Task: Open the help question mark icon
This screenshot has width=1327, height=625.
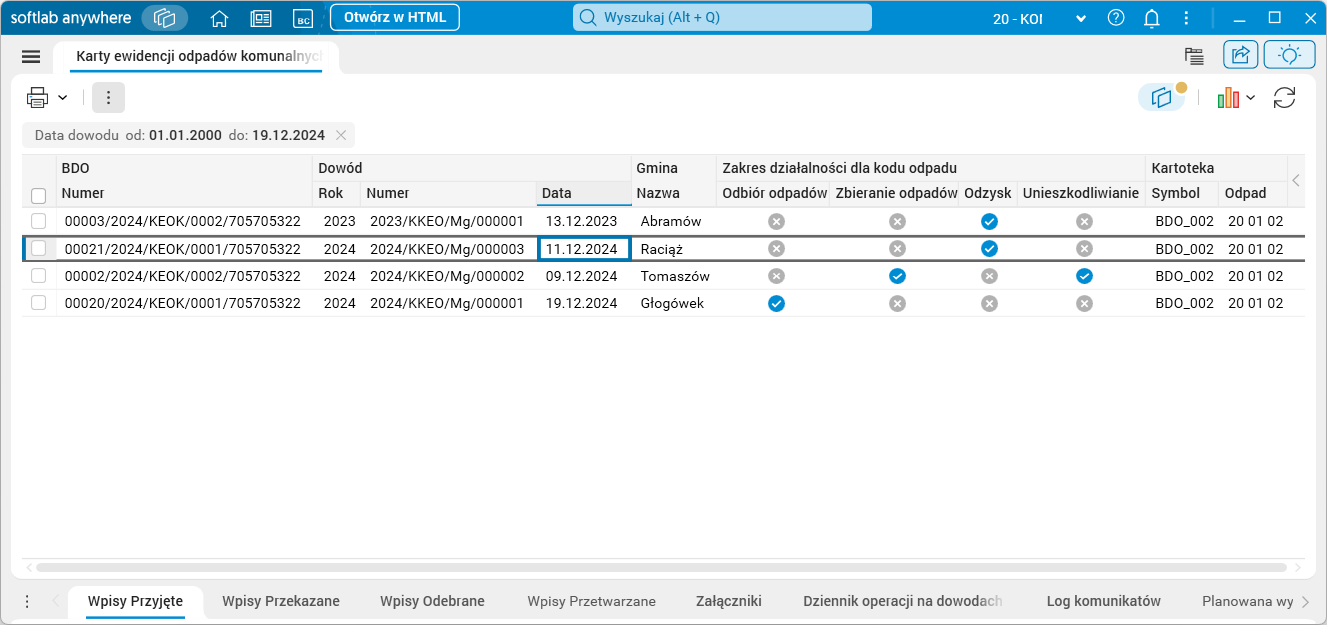Action: point(1116,18)
